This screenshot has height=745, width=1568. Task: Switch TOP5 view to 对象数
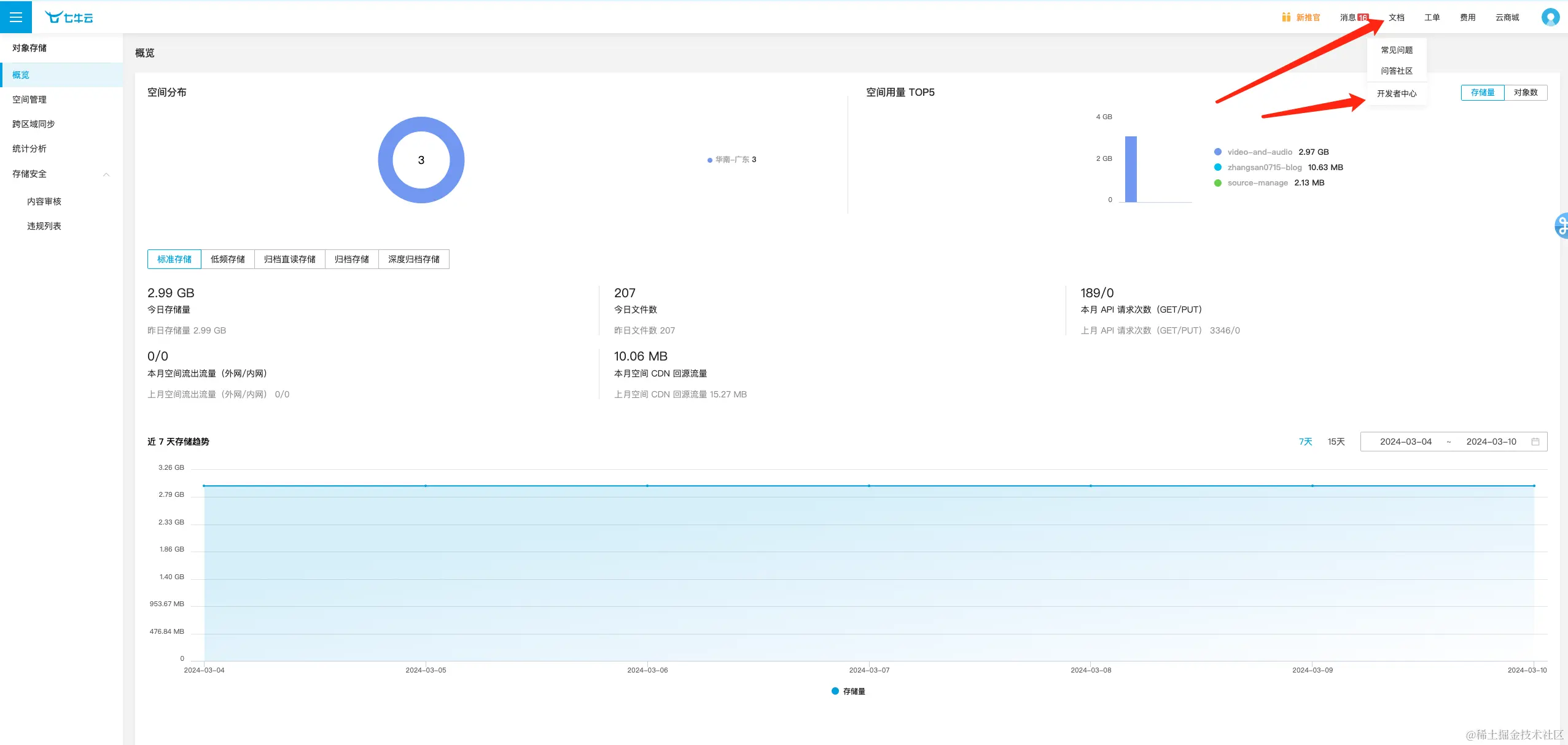click(x=1525, y=92)
